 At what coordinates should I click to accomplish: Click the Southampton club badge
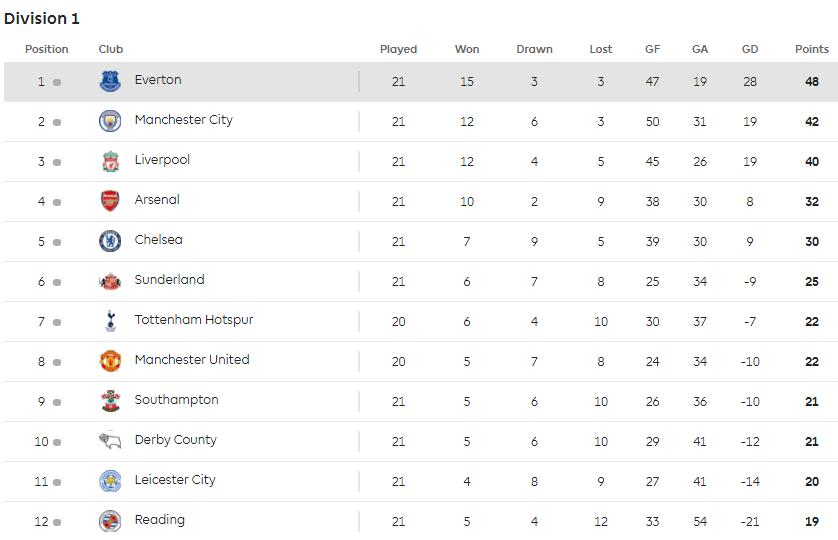(x=111, y=401)
